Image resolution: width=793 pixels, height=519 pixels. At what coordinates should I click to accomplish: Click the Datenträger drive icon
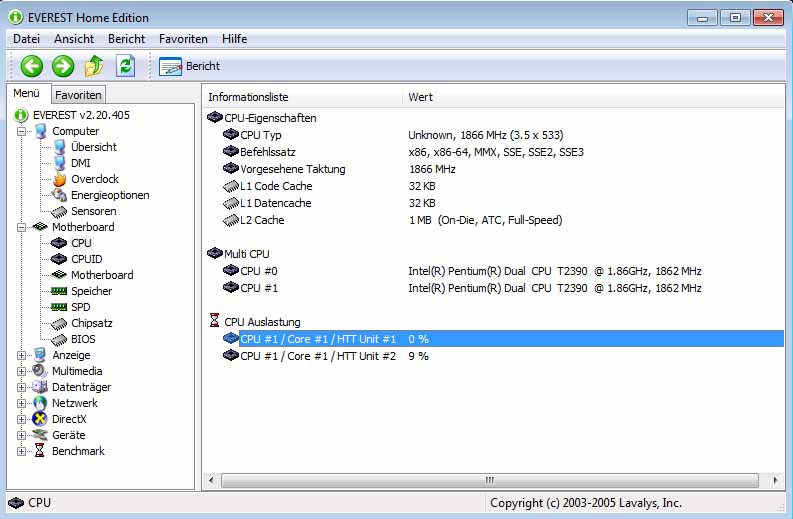(x=40, y=387)
